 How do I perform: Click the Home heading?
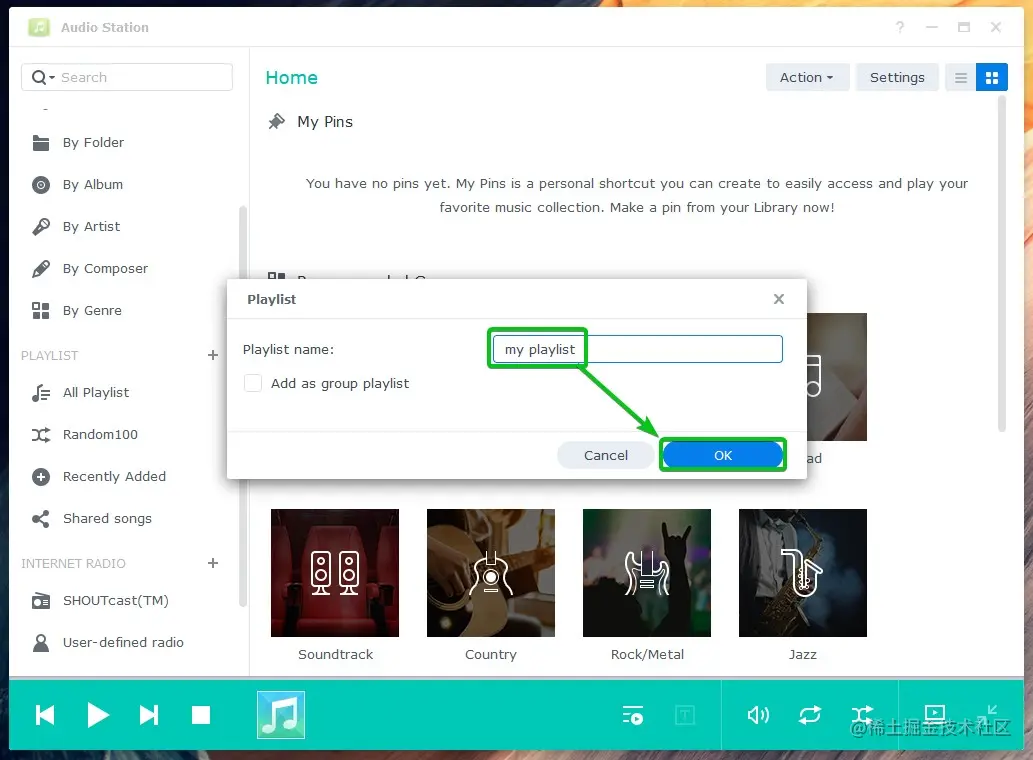[x=291, y=78]
